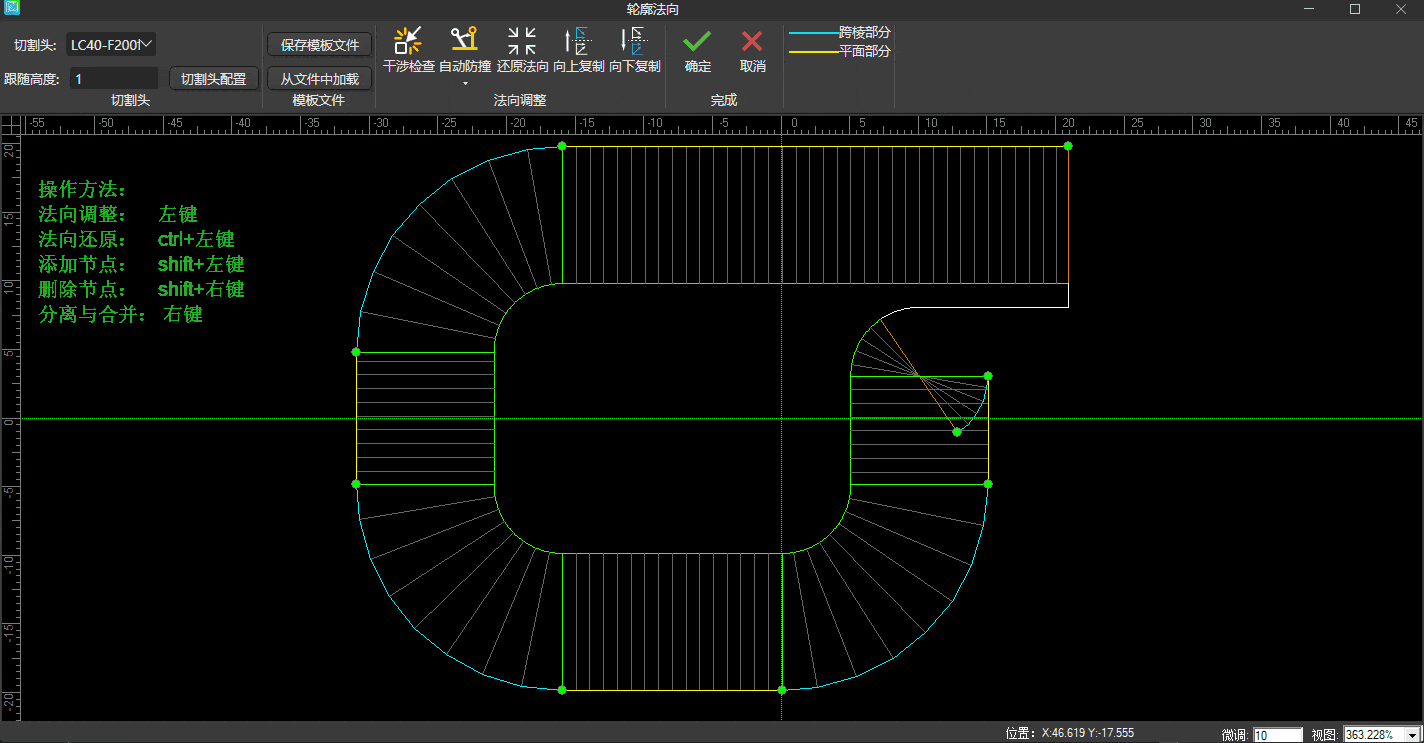Viewport: 1424px width, 743px height.
Task: Click the 删除节点 hint text
Action: click(x=82, y=289)
